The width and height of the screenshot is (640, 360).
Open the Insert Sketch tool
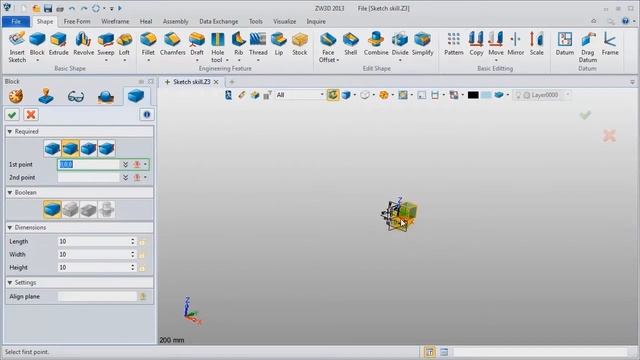(17, 47)
